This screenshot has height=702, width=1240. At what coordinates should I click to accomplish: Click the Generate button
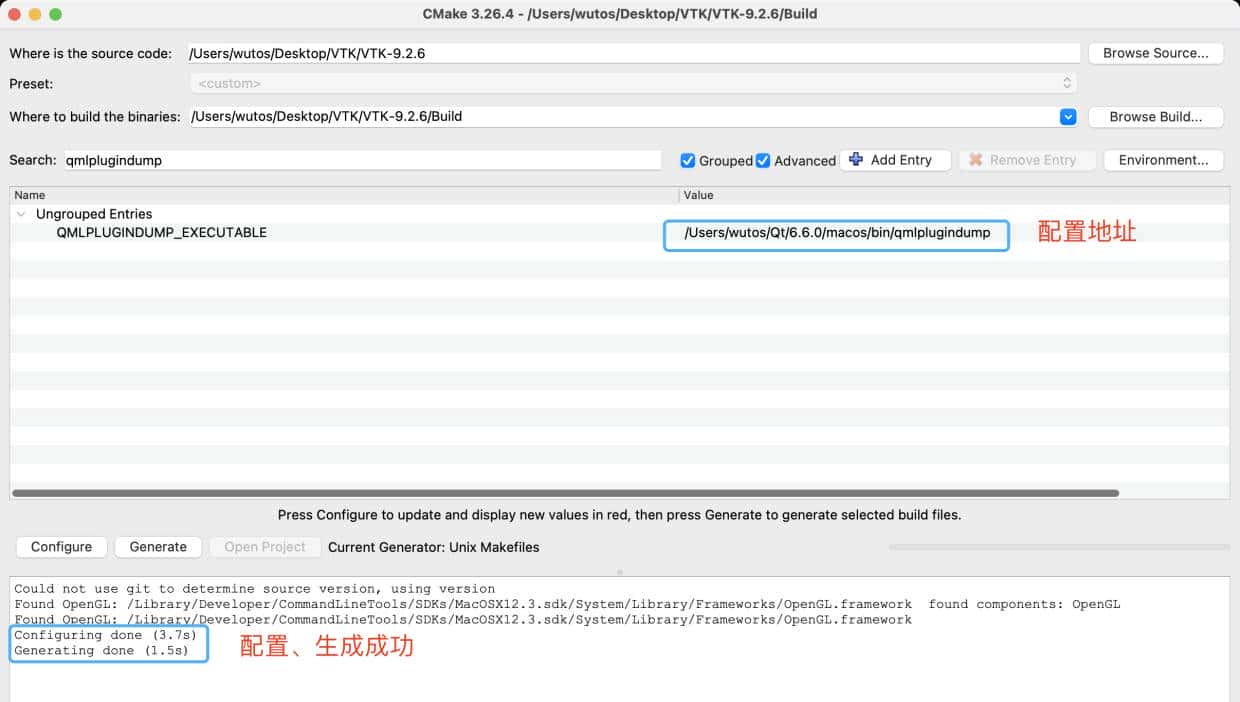[158, 547]
